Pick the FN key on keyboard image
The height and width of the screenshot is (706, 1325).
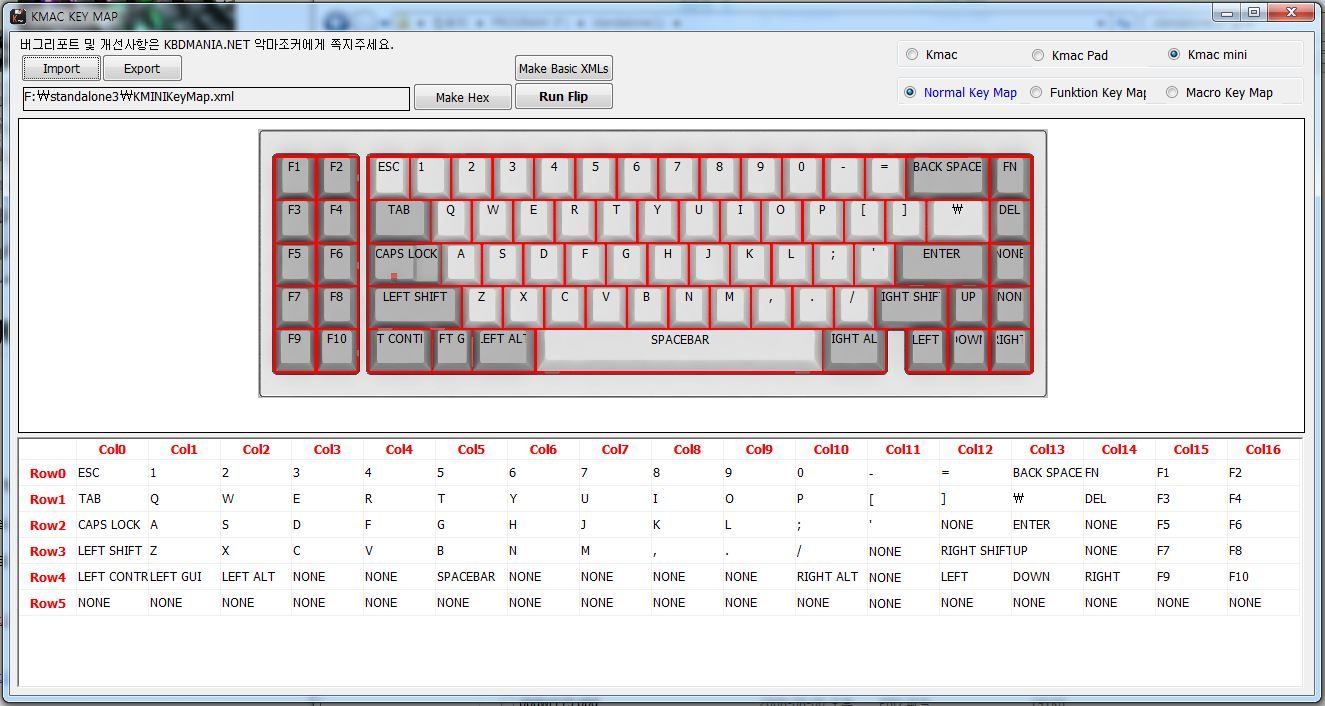point(1010,177)
